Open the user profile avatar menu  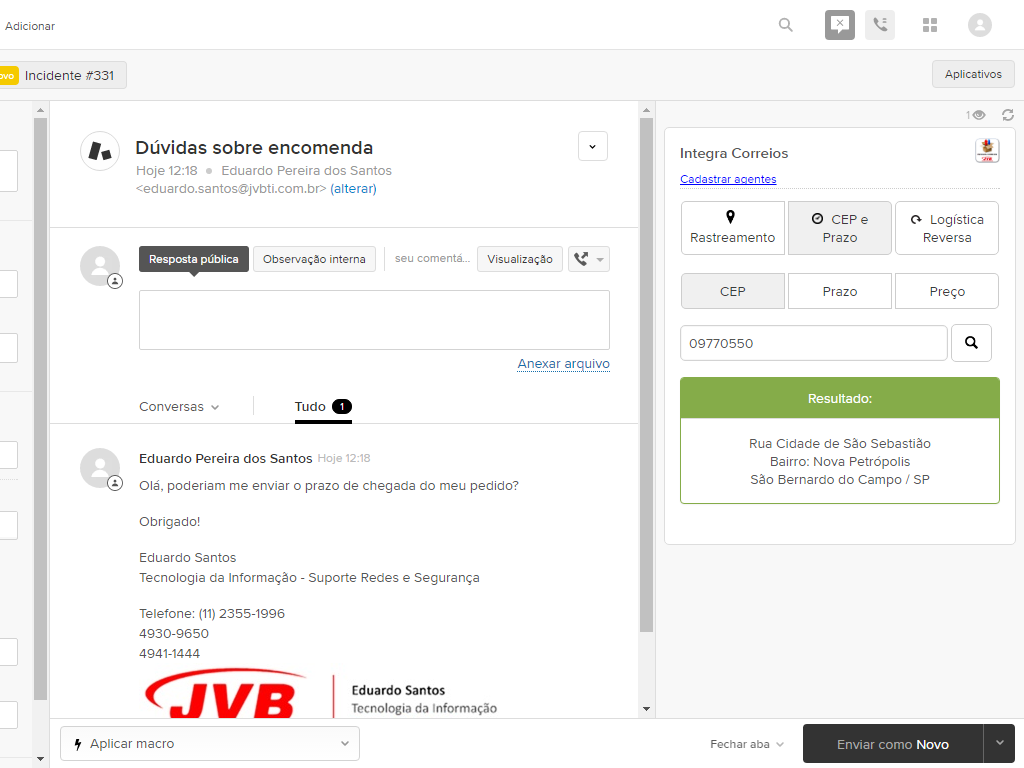980,25
